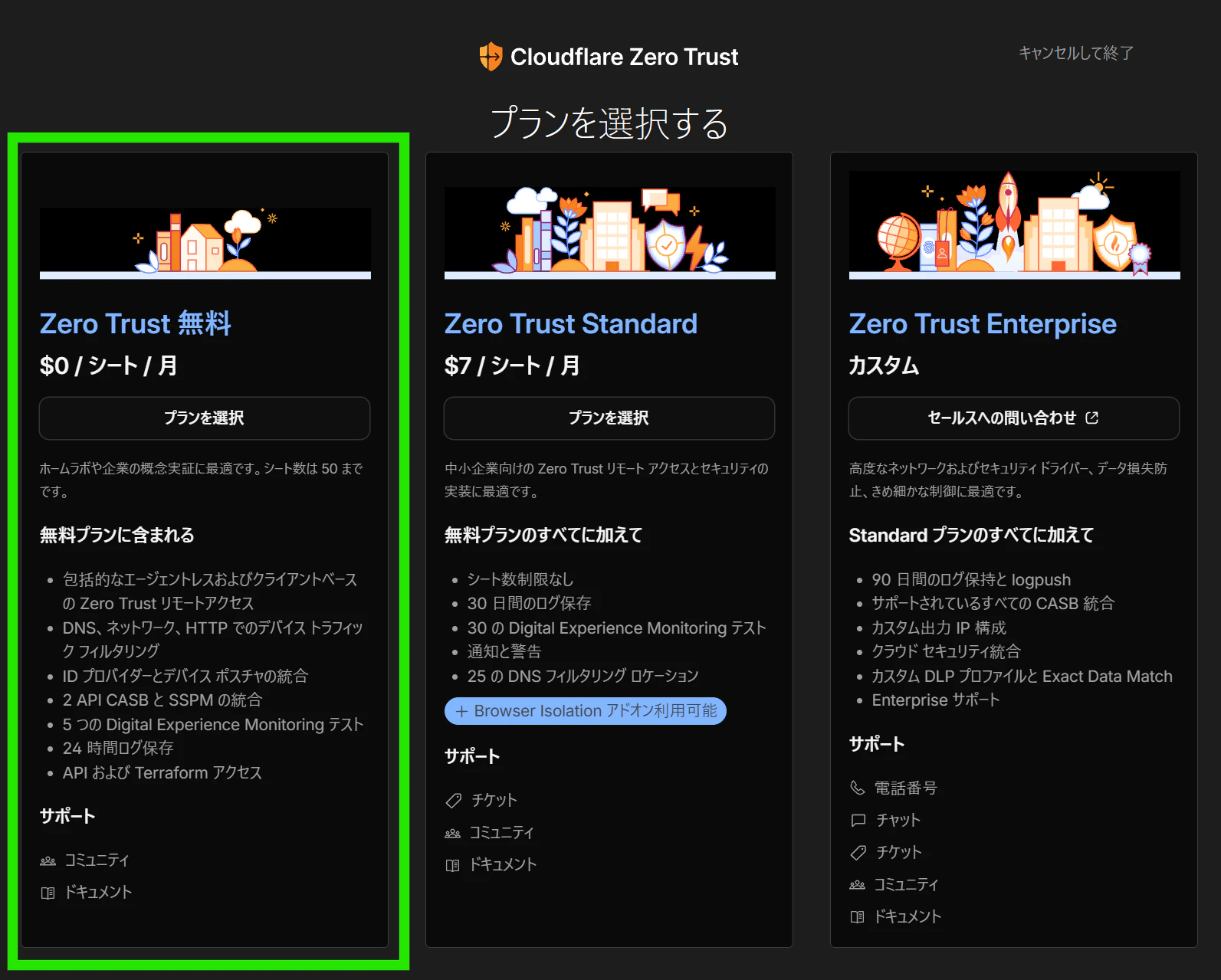Click the Zero Trust Standard plan illustration
Screen dimensions: 1221x980
[x=610, y=231]
